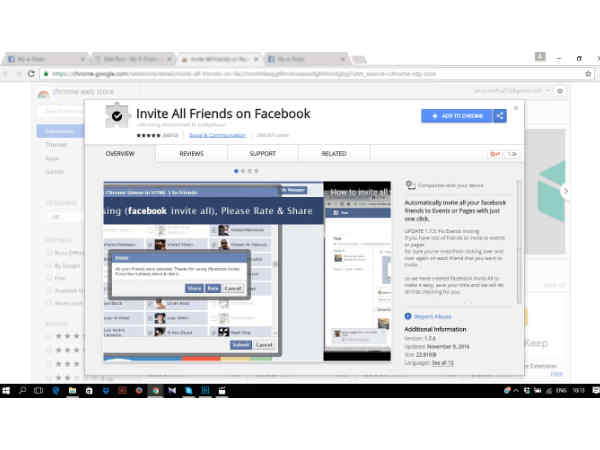Click the Facebook invite all screenshot thumbnail
The height and width of the screenshot is (450, 600).
213,271
